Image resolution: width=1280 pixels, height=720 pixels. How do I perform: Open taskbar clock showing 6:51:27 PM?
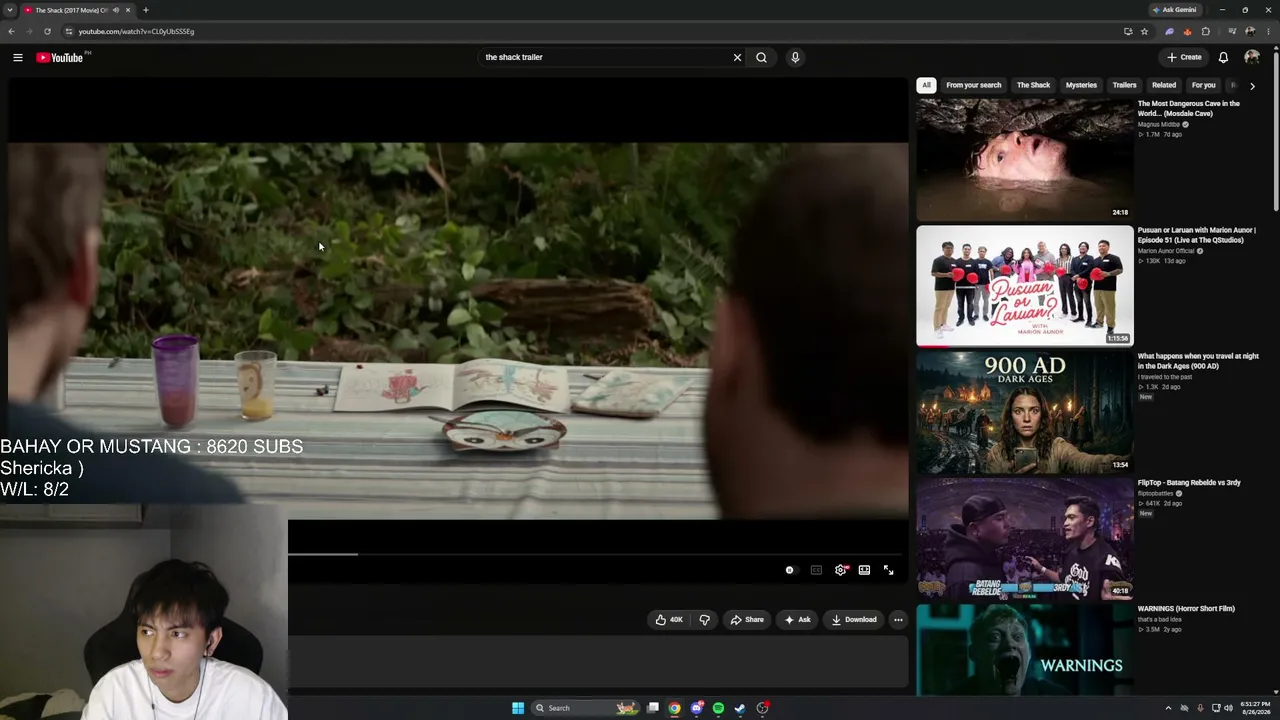click(1256, 708)
